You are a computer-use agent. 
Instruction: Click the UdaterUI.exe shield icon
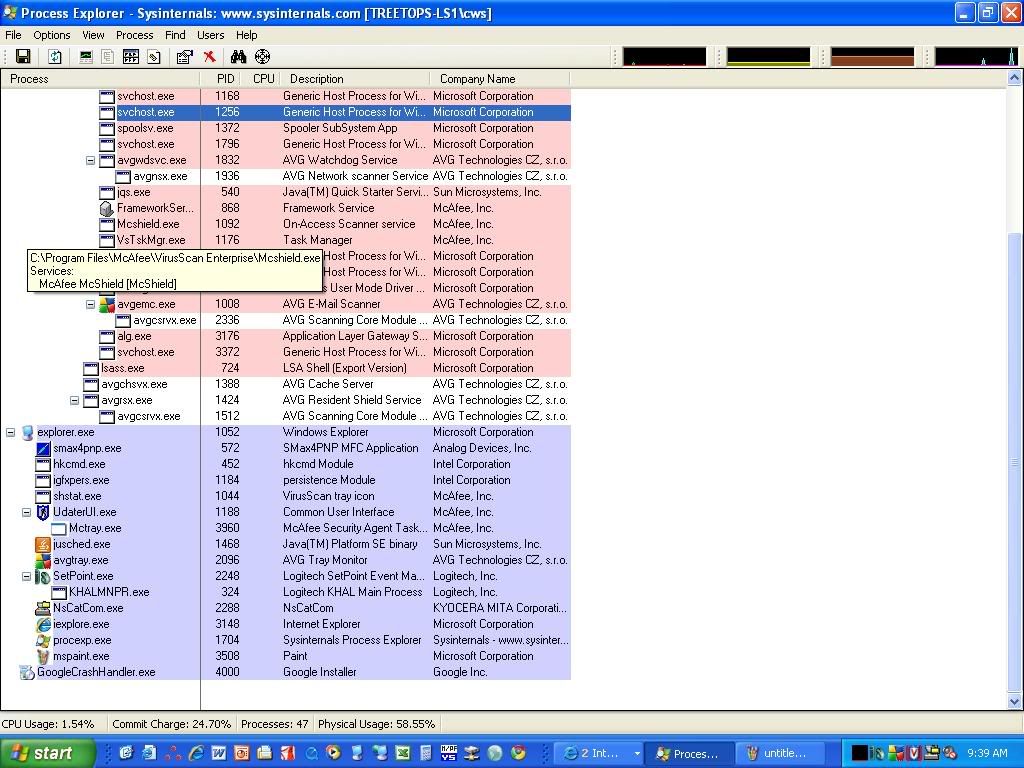click(42, 513)
